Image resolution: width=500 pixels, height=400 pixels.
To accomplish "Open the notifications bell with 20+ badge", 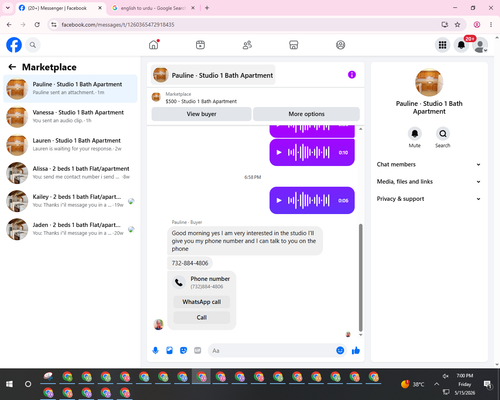I will pos(461,45).
